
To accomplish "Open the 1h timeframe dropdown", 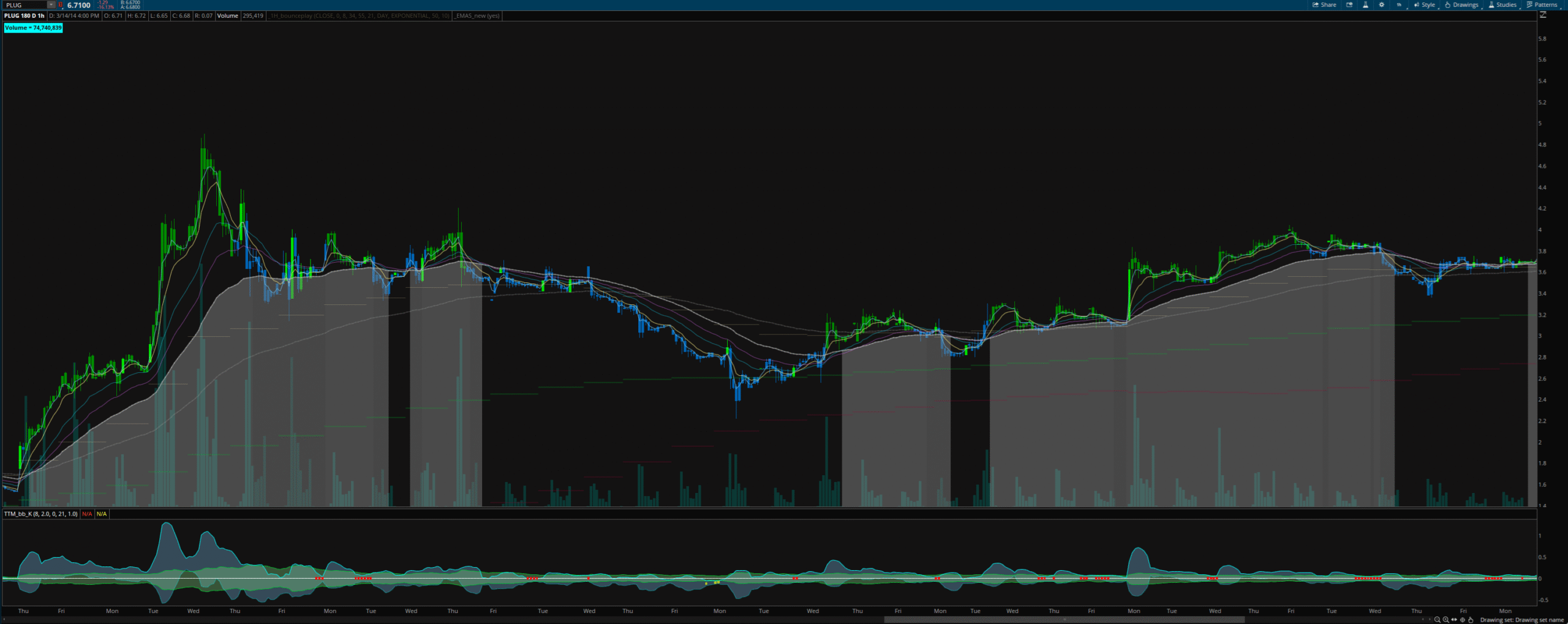I will click(1399, 5).
